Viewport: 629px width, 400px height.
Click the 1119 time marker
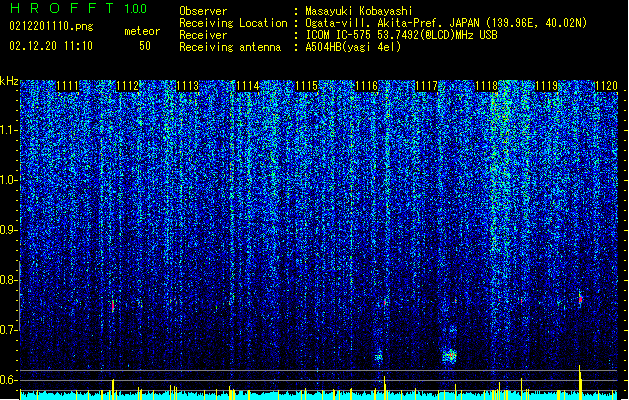click(547, 86)
